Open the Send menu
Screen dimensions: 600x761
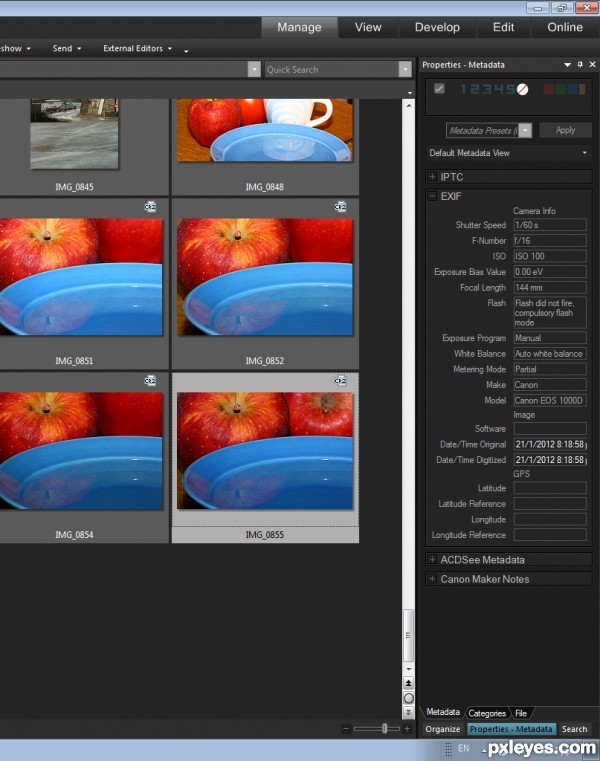pyautogui.click(x=67, y=49)
